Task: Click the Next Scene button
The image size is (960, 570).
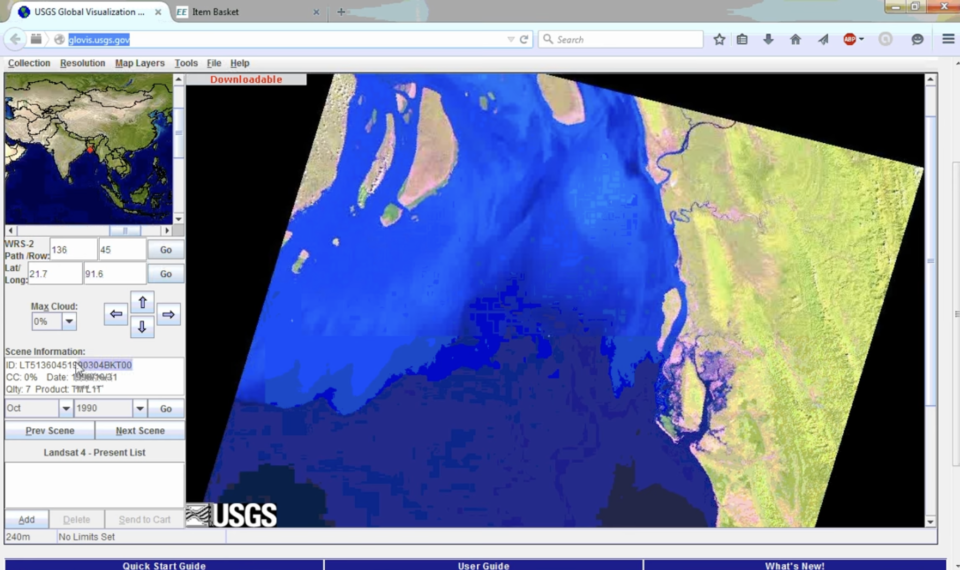Action: pyautogui.click(x=140, y=430)
